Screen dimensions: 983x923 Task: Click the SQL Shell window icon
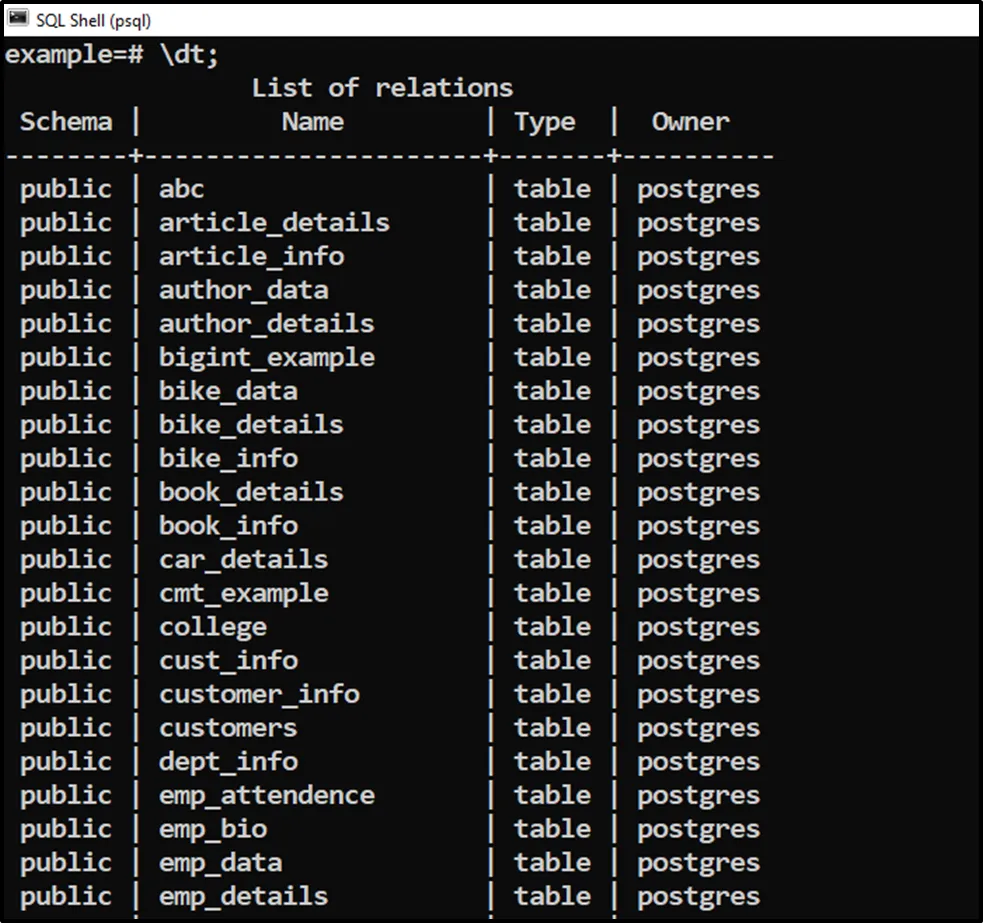(x=18, y=20)
